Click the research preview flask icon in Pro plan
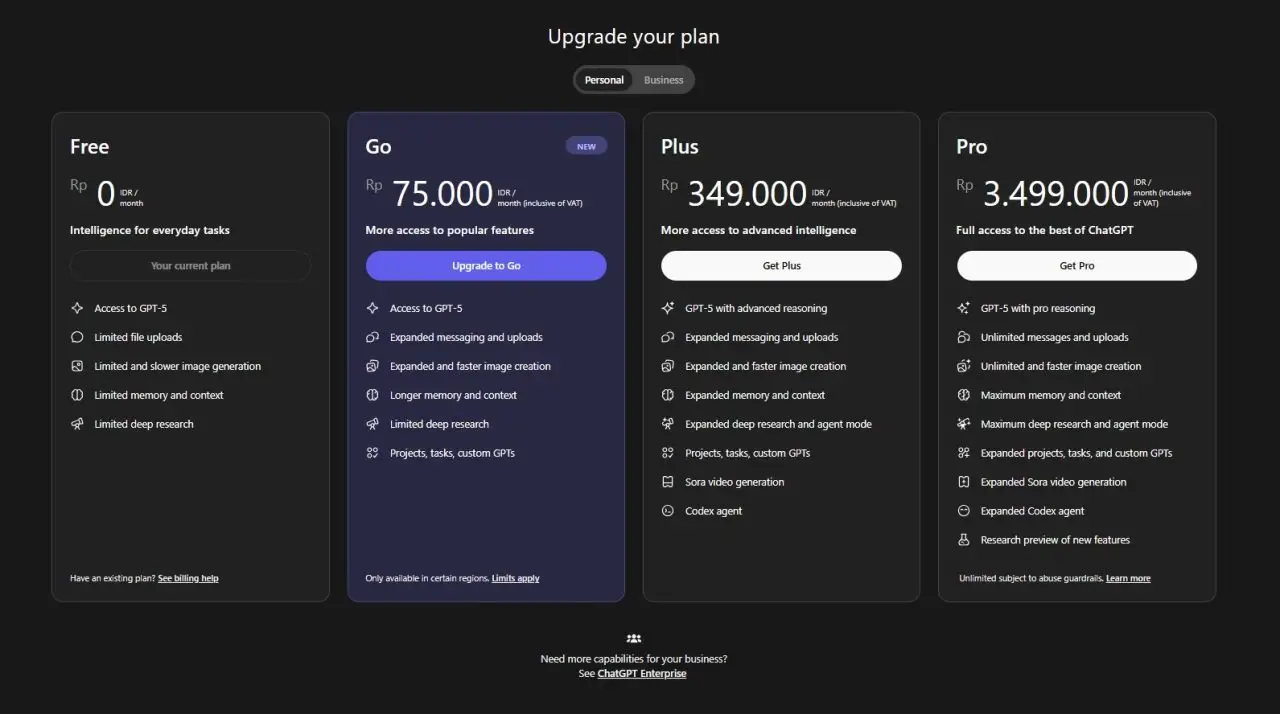 (x=963, y=540)
